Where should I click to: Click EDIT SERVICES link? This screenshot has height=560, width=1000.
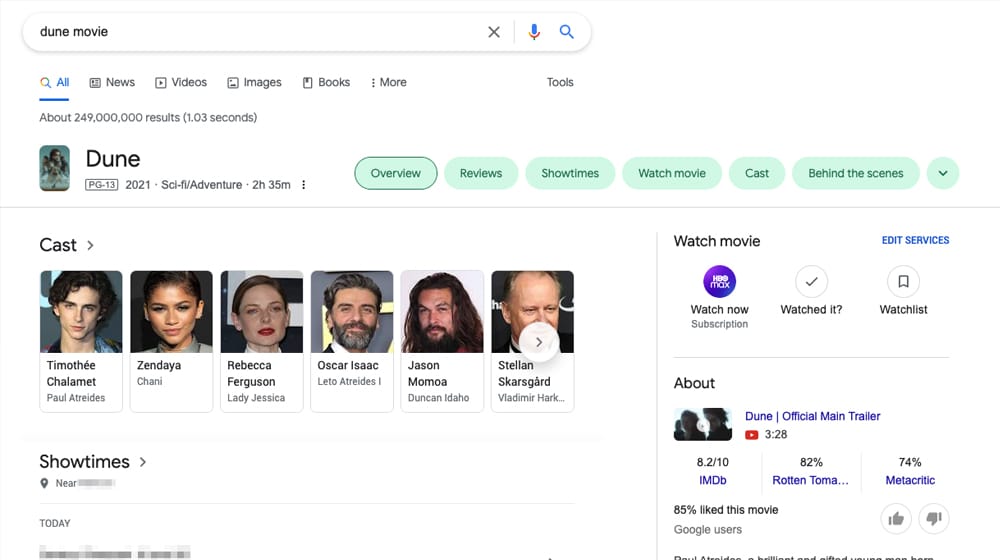(915, 240)
